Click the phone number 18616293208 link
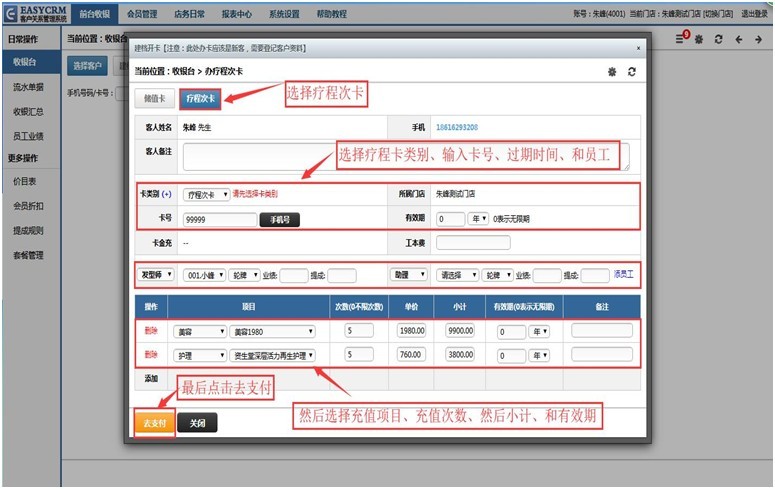This screenshot has width=775, height=489. click(457, 127)
